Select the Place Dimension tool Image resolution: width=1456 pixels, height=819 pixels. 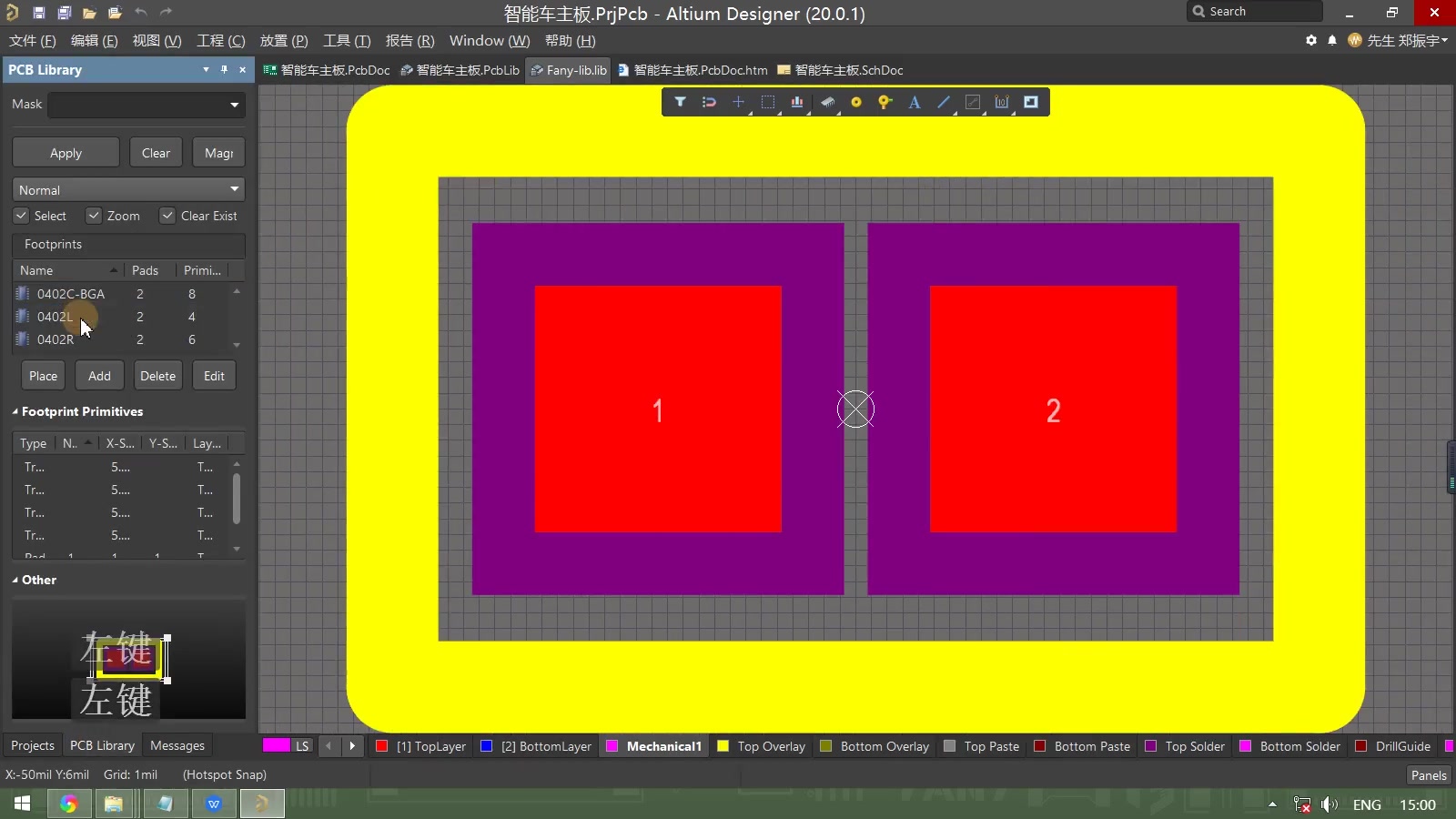click(x=1002, y=102)
